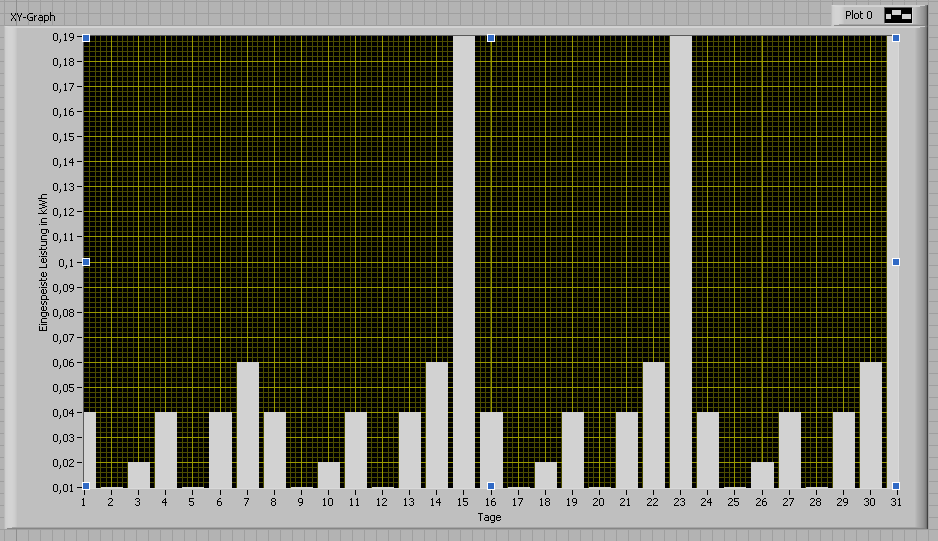Viewport: 938px width, 541px height.
Task: Click the bar above day 19
Action: point(572,450)
